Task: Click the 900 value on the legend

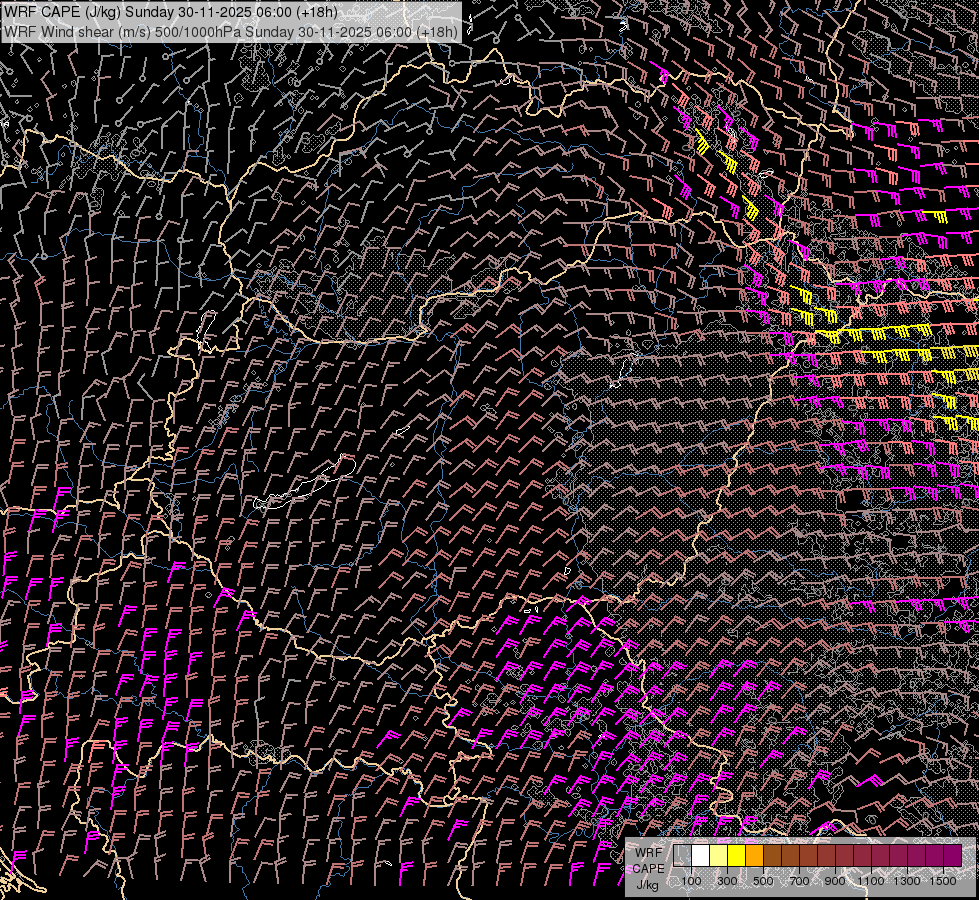Action: 835,881
